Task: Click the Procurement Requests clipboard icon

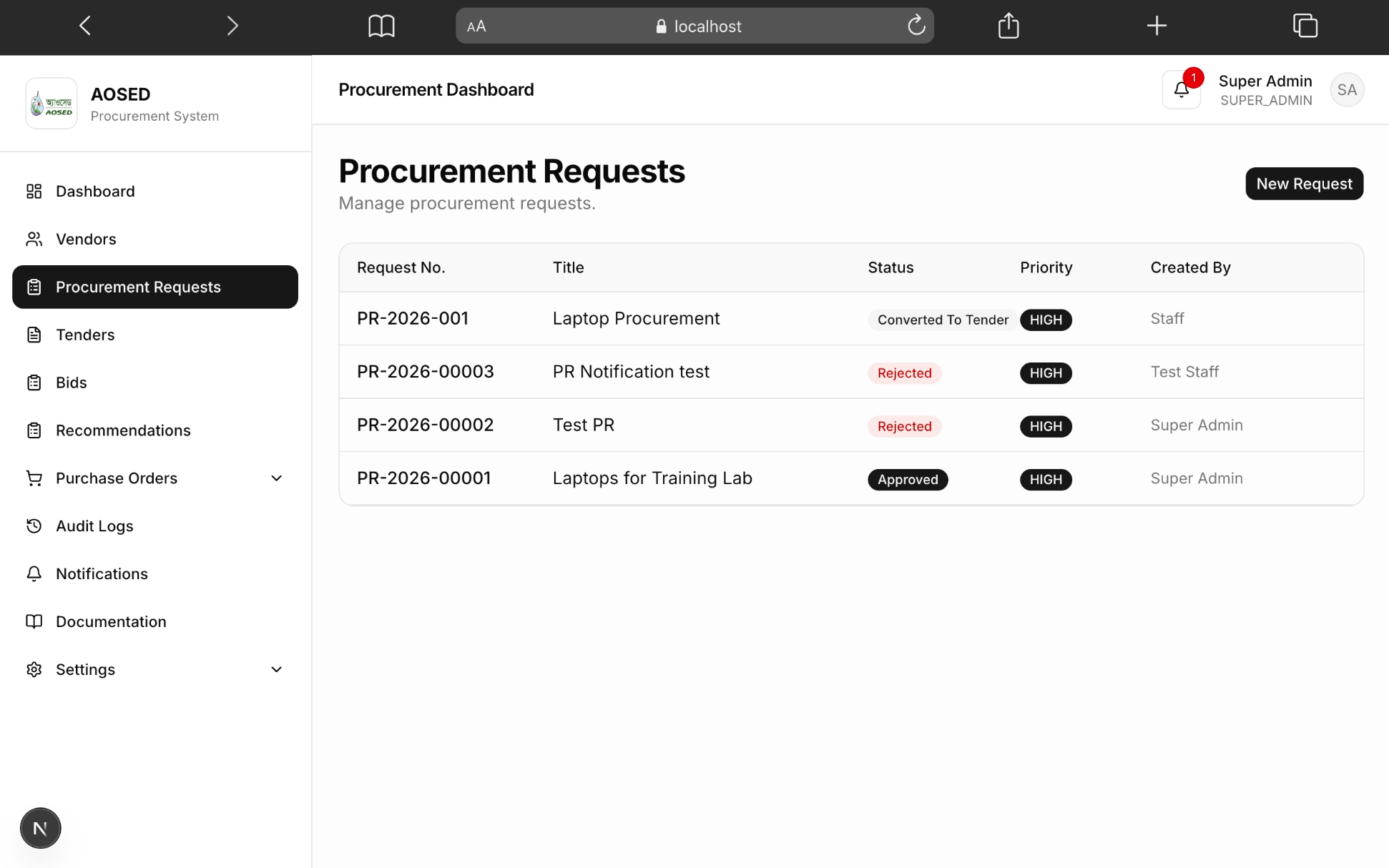Action: click(x=34, y=287)
